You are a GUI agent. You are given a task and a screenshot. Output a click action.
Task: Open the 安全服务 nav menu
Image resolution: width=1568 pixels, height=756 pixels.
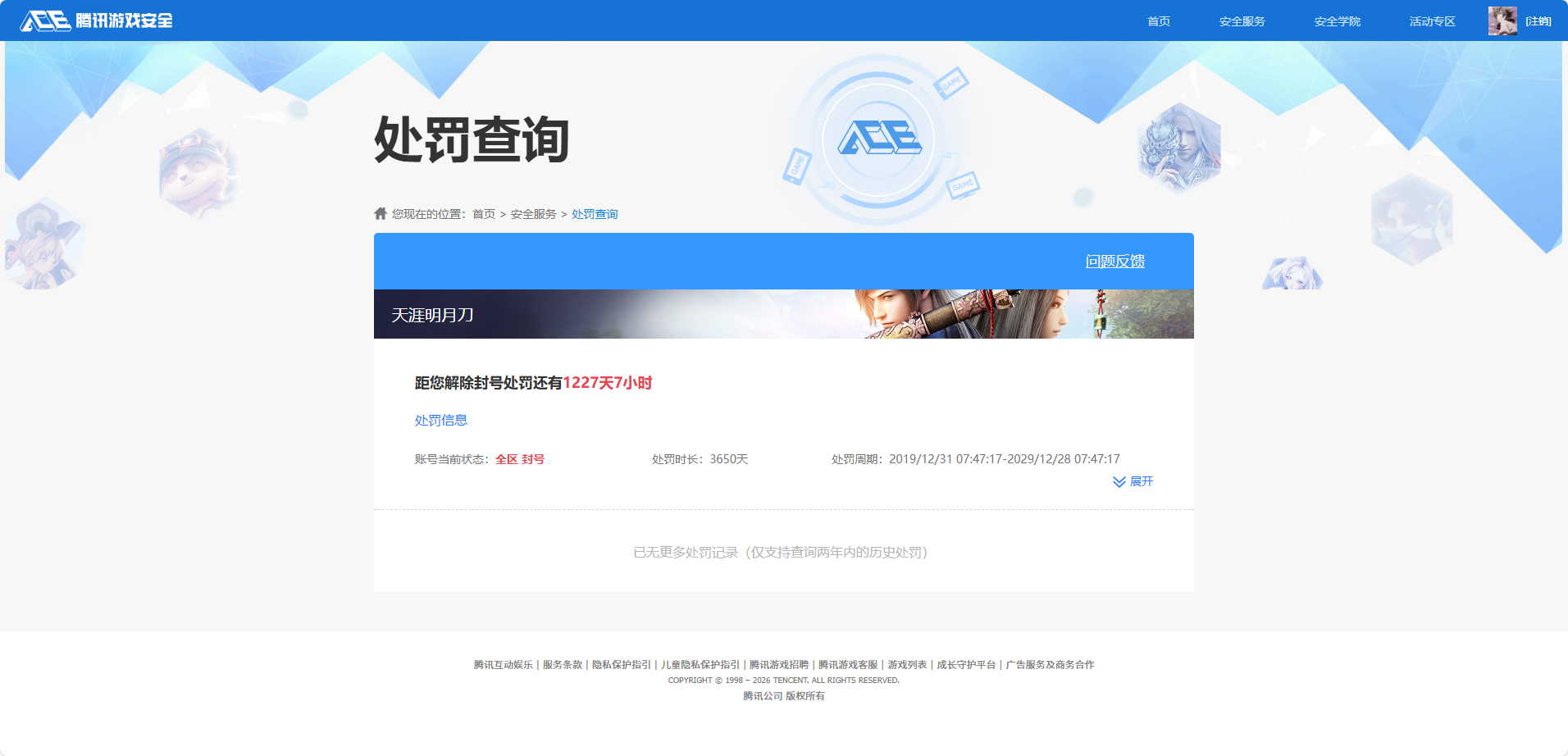[1242, 21]
